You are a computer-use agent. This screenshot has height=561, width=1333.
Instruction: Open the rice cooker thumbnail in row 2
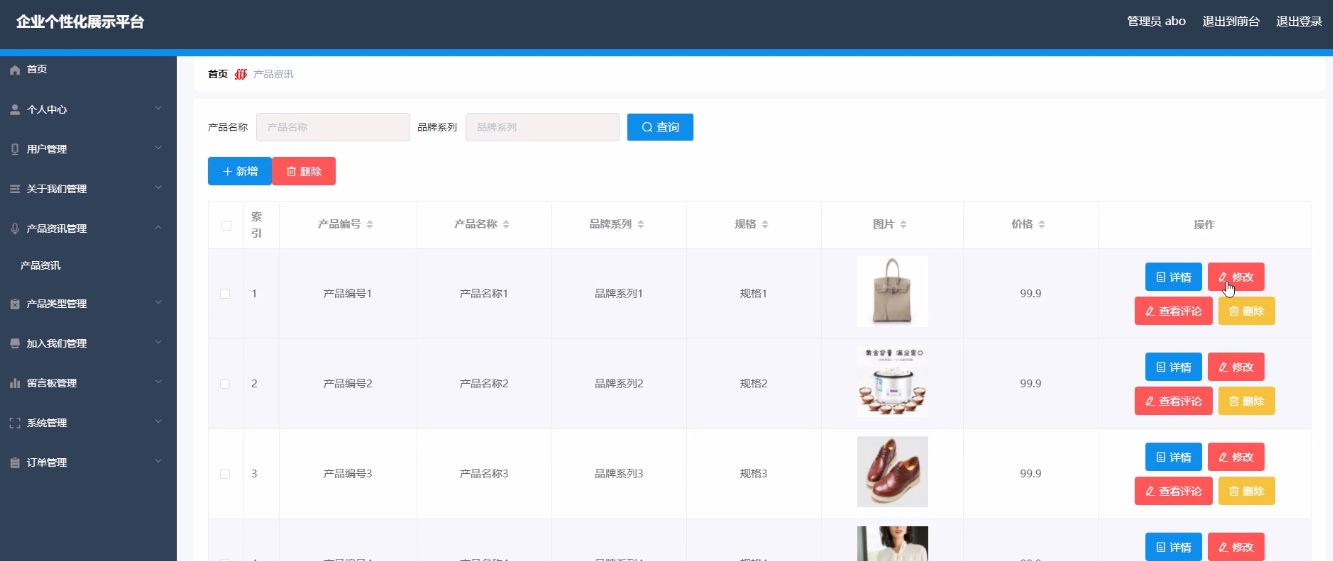pyautogui.click(x=892, y=381)
